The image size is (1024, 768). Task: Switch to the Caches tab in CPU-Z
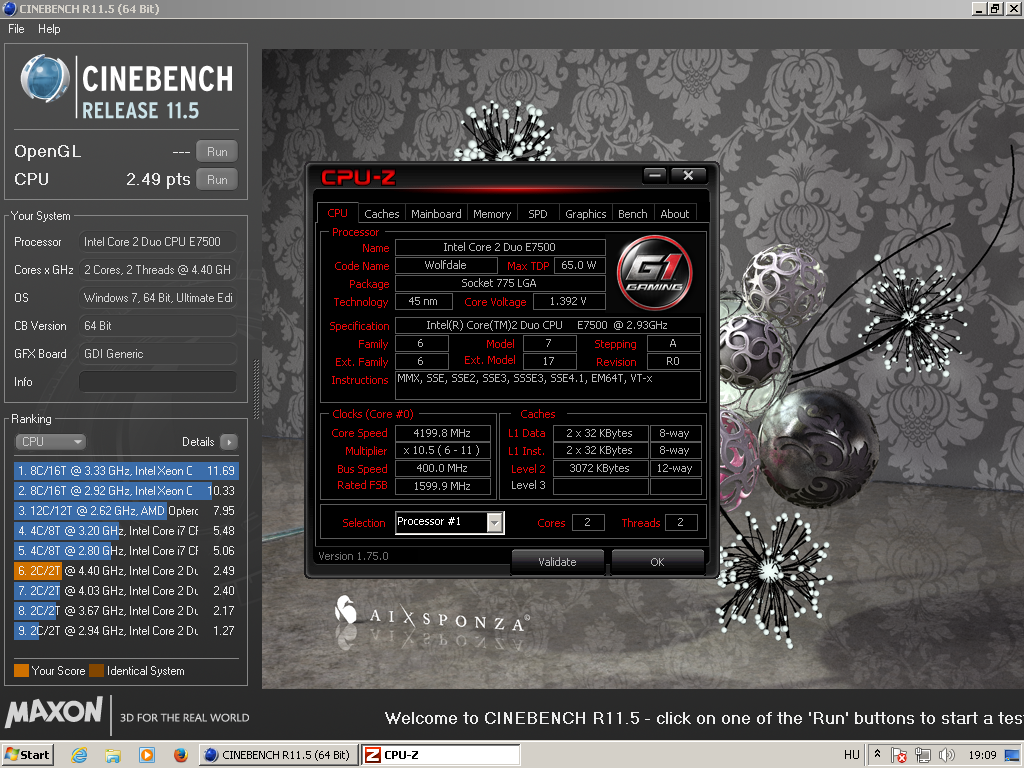pyautogui.click(x=381, y=214)
